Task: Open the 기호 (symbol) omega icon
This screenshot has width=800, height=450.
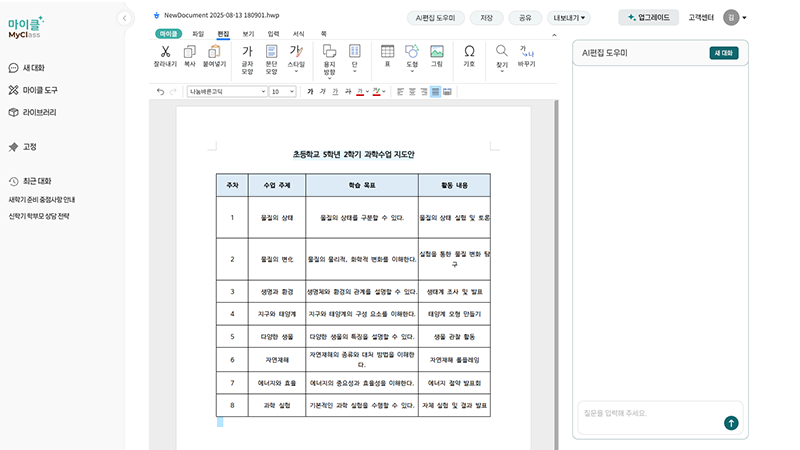Action: coord(469,52)
